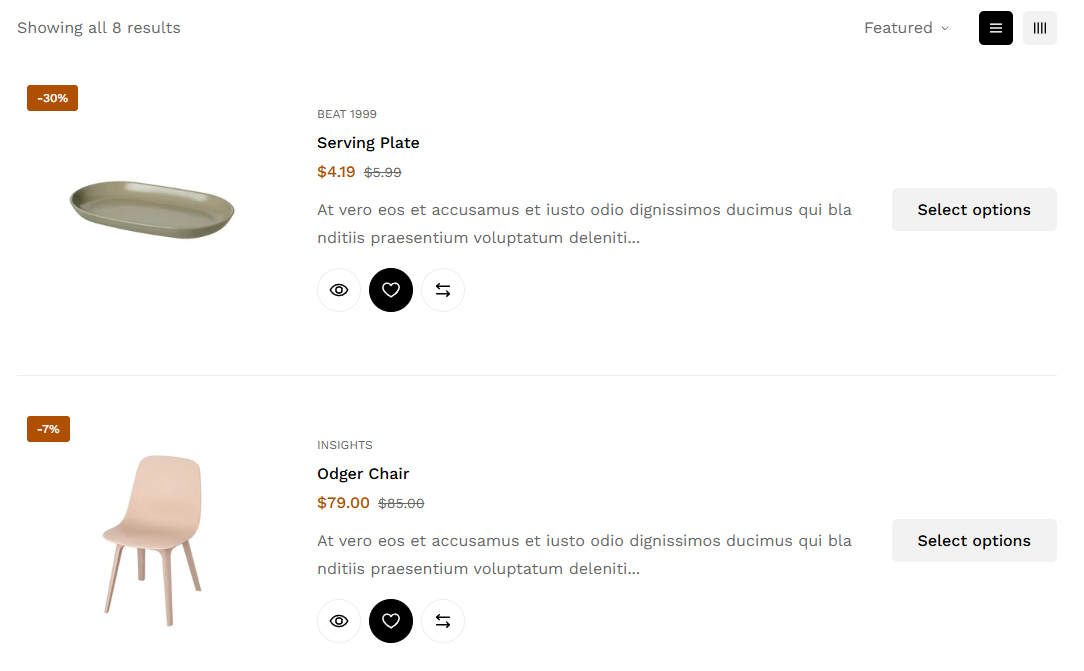Switch to list view layout
Screen dimensions: 1084x671
point(996,28)
